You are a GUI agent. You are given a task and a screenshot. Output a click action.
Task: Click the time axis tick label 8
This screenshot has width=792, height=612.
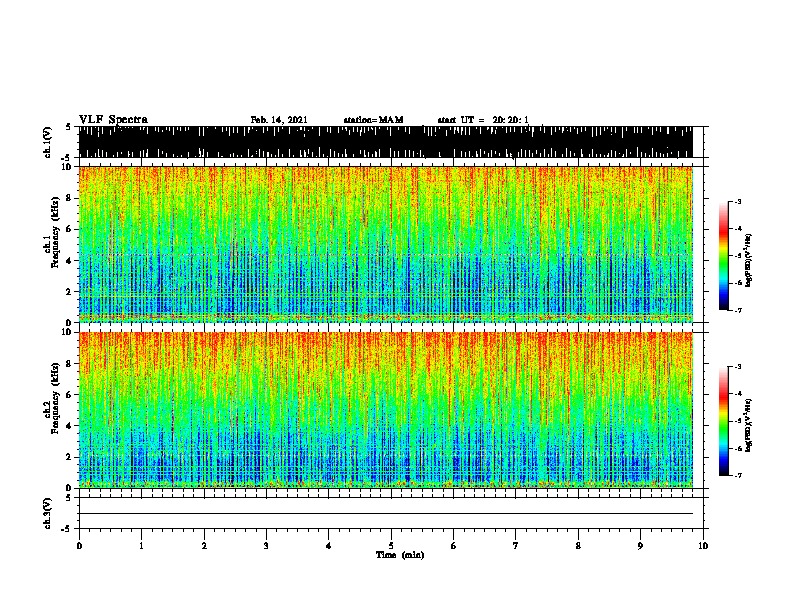(x=578, y=545)
